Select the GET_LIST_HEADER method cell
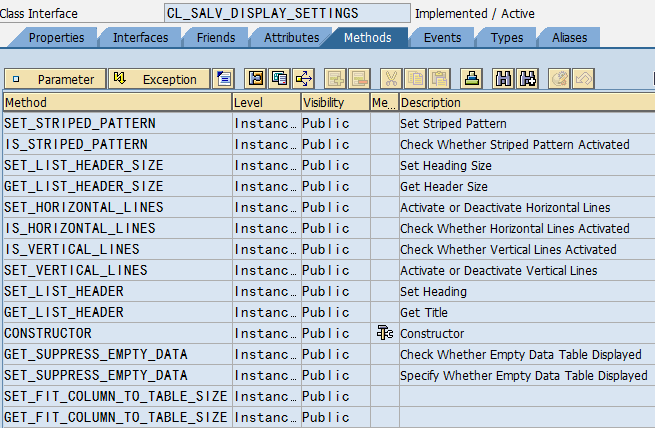The width and height of the screenshot is (655, 429). coord(117,312)
